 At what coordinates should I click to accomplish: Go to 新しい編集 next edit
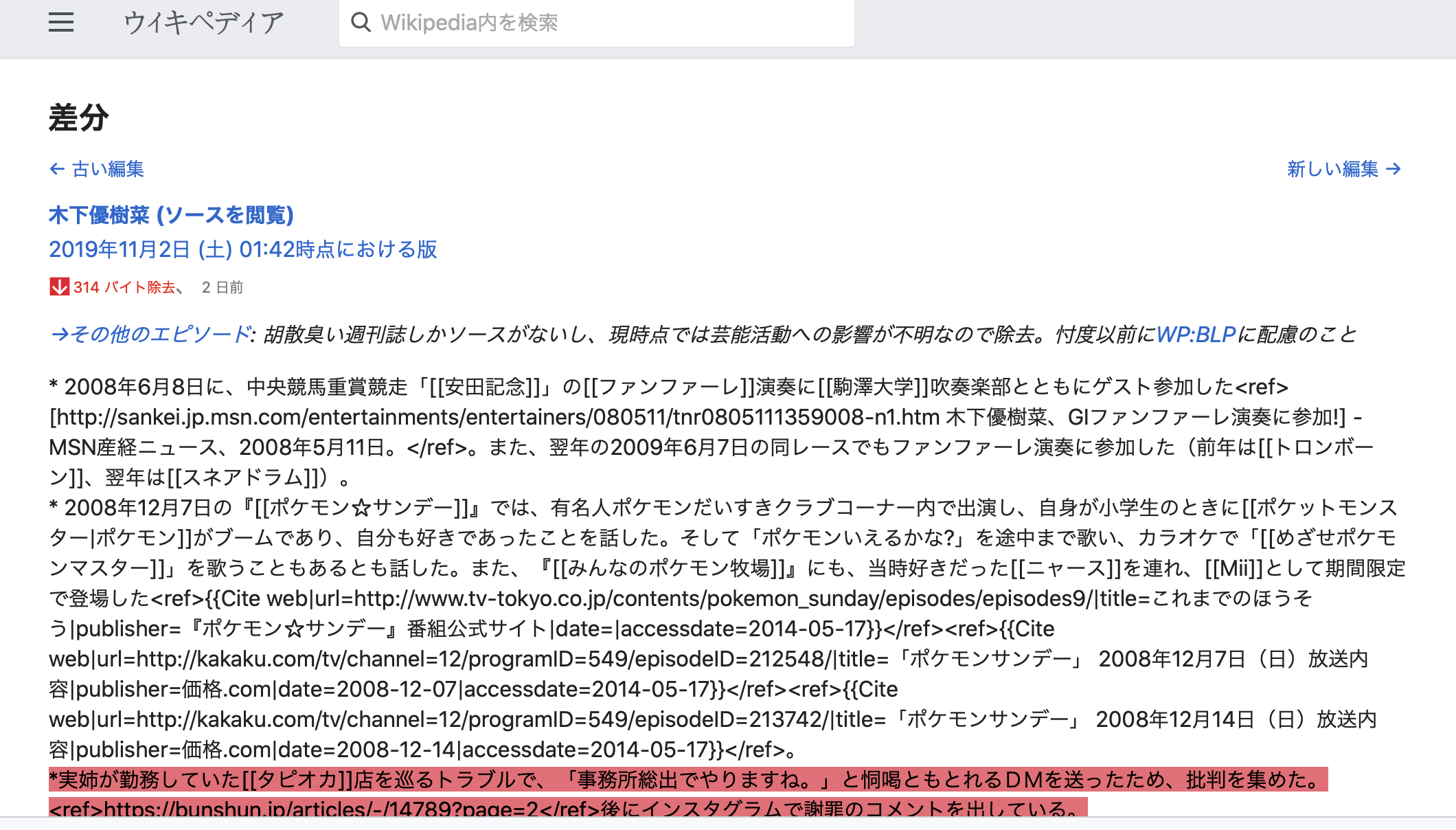pyautogui.click(x=1344, y=169)
